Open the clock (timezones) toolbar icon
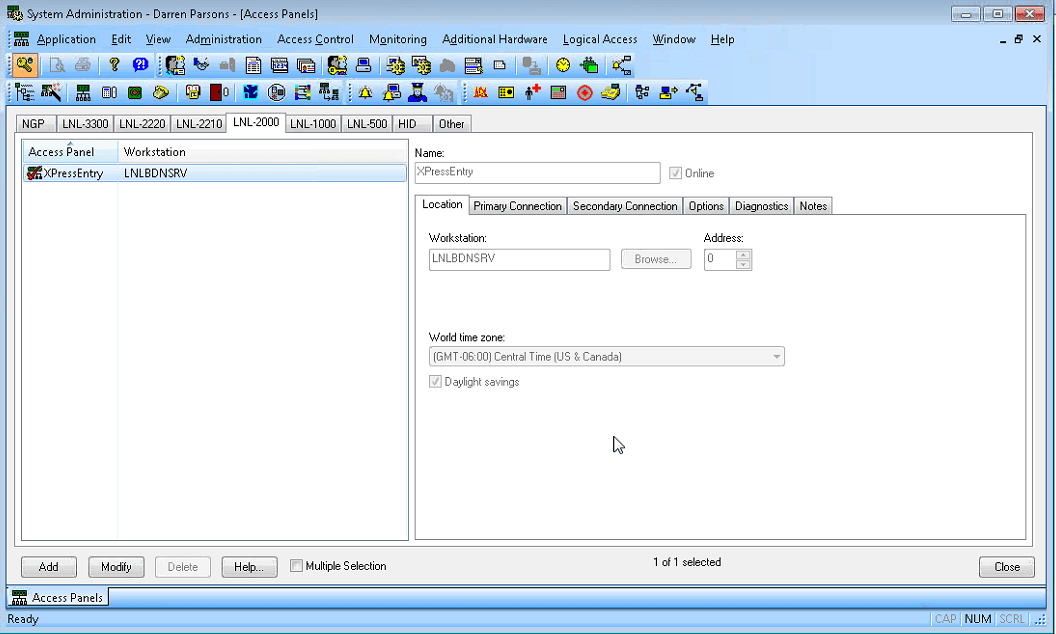This screenshot has height=634, width=1056. tap(563, 65)
